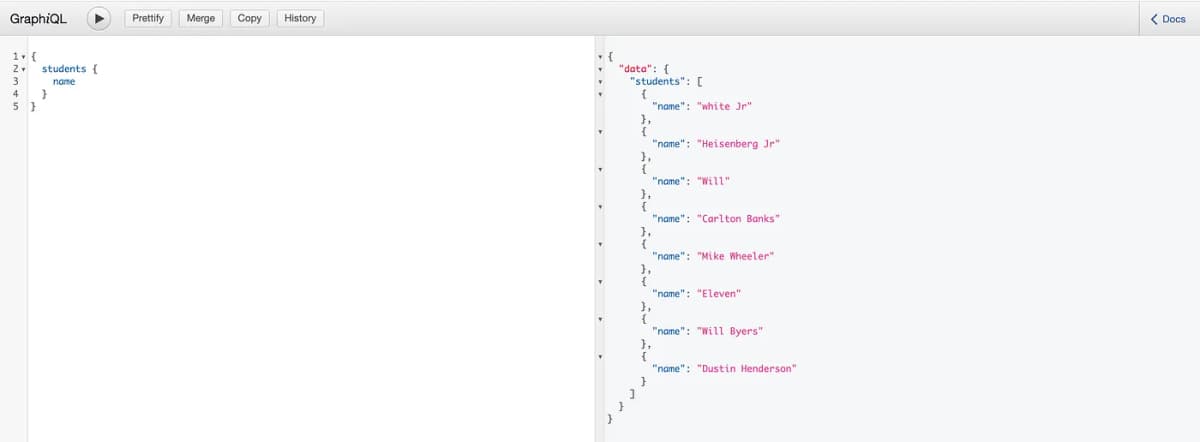1200x442 pixels.
Task: Open the Docs sidebar
Action: coord(1168,18)
